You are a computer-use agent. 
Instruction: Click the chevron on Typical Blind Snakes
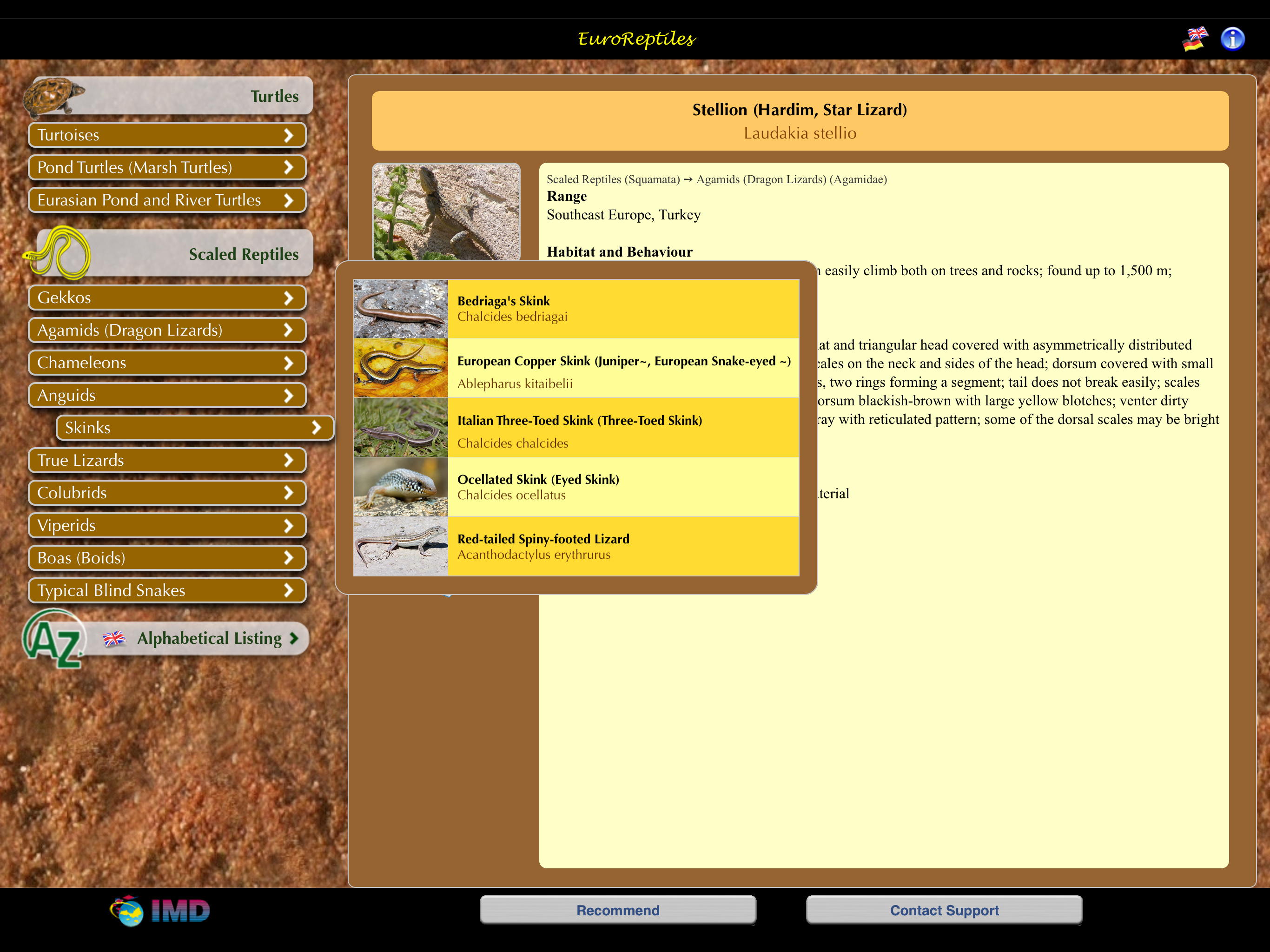tap(289, 590)
